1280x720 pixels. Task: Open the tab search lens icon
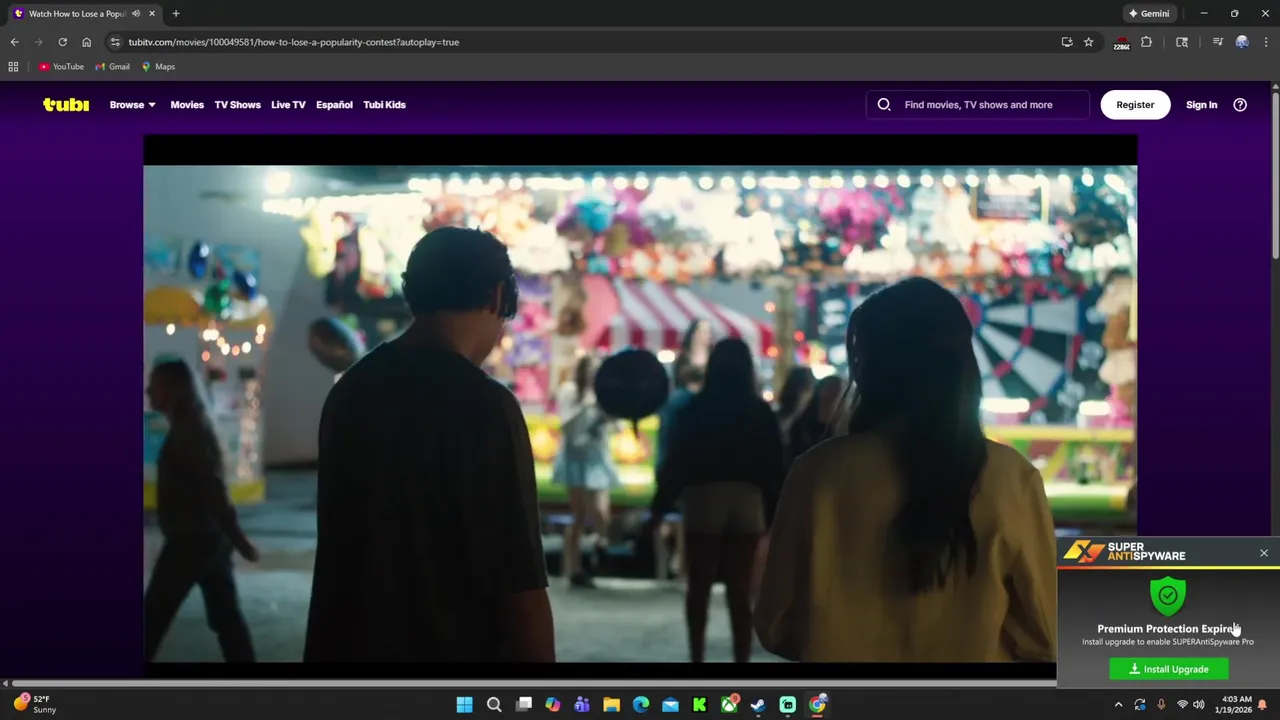(1182, 42)
